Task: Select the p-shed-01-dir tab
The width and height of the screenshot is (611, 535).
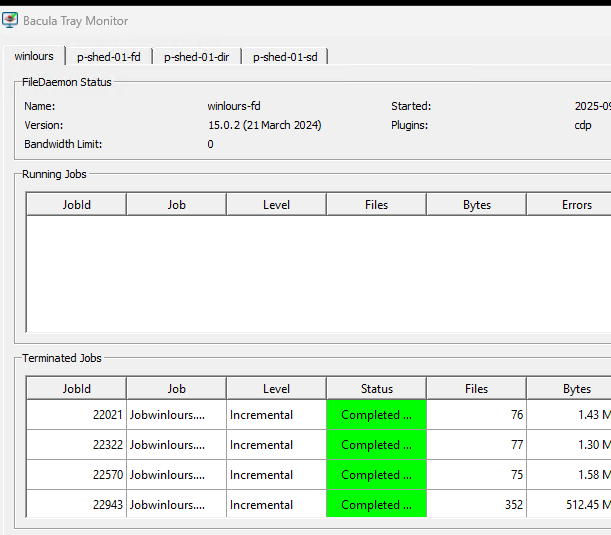Action: point(196,57)
